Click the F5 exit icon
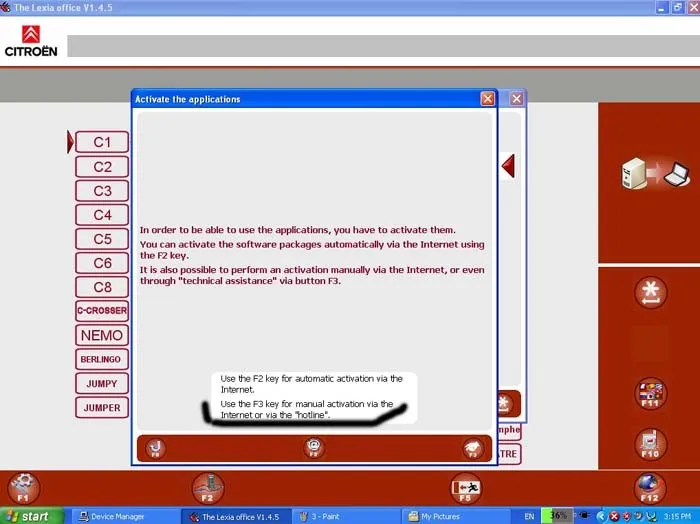700x524 pixels. (x=465, y=488)
